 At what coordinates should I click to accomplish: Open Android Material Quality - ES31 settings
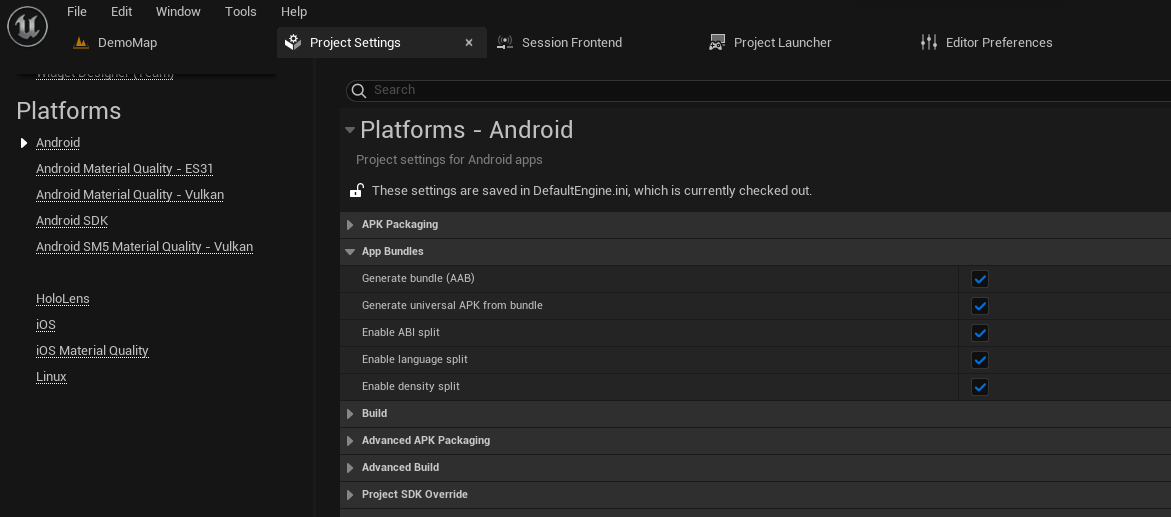125,169
